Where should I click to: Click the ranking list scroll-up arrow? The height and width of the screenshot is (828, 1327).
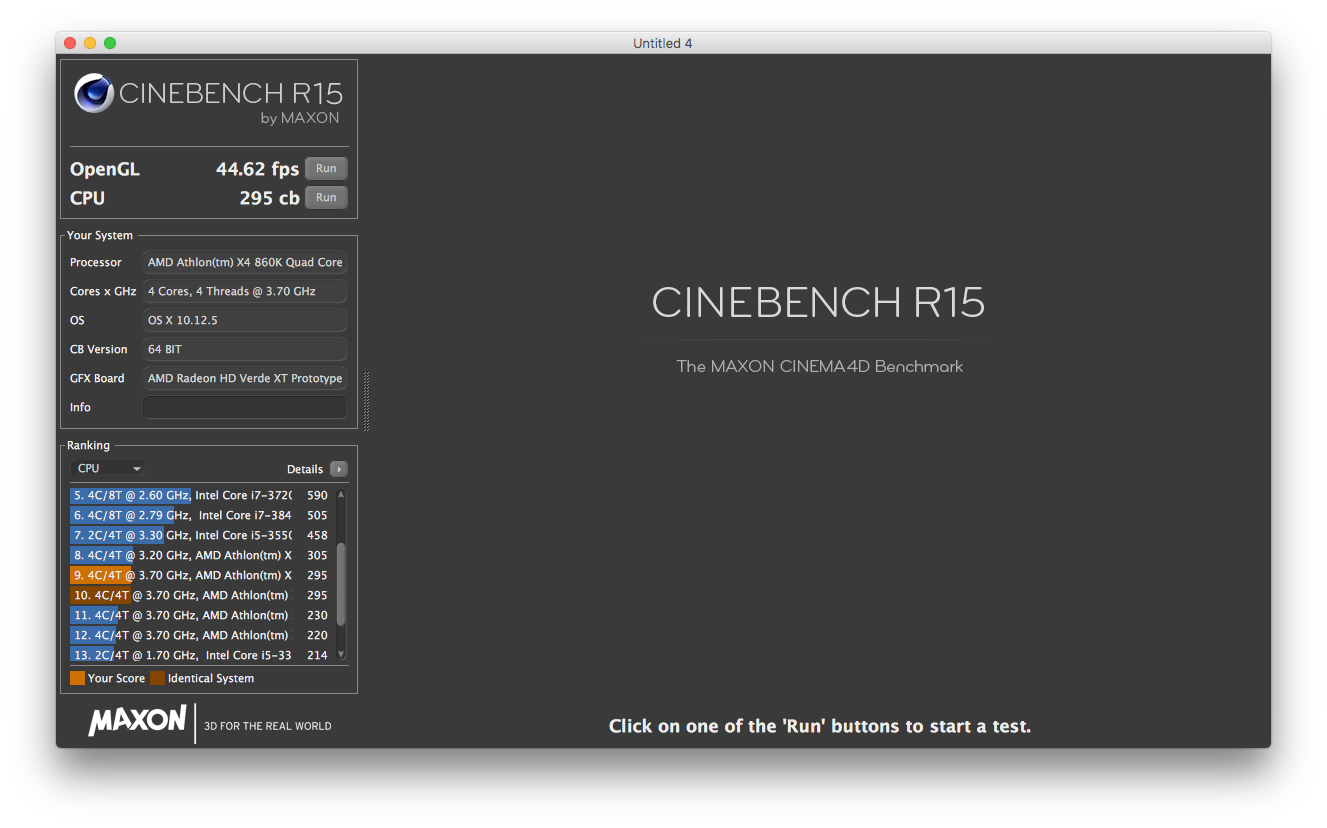point(341,494)
